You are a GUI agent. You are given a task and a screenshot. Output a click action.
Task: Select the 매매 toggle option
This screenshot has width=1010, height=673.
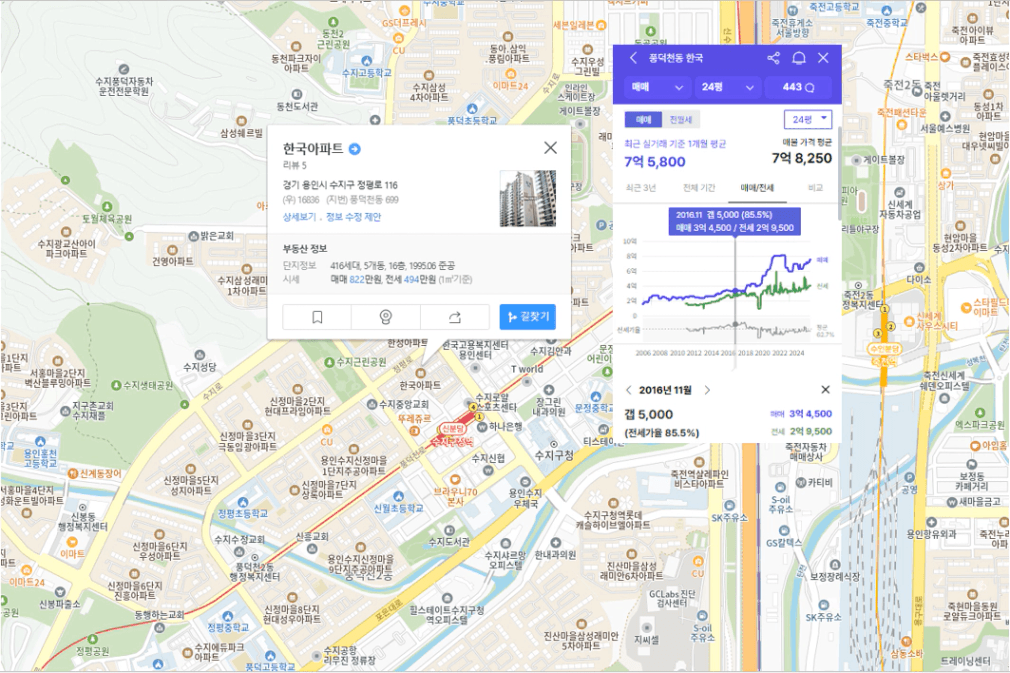[643, 119]
